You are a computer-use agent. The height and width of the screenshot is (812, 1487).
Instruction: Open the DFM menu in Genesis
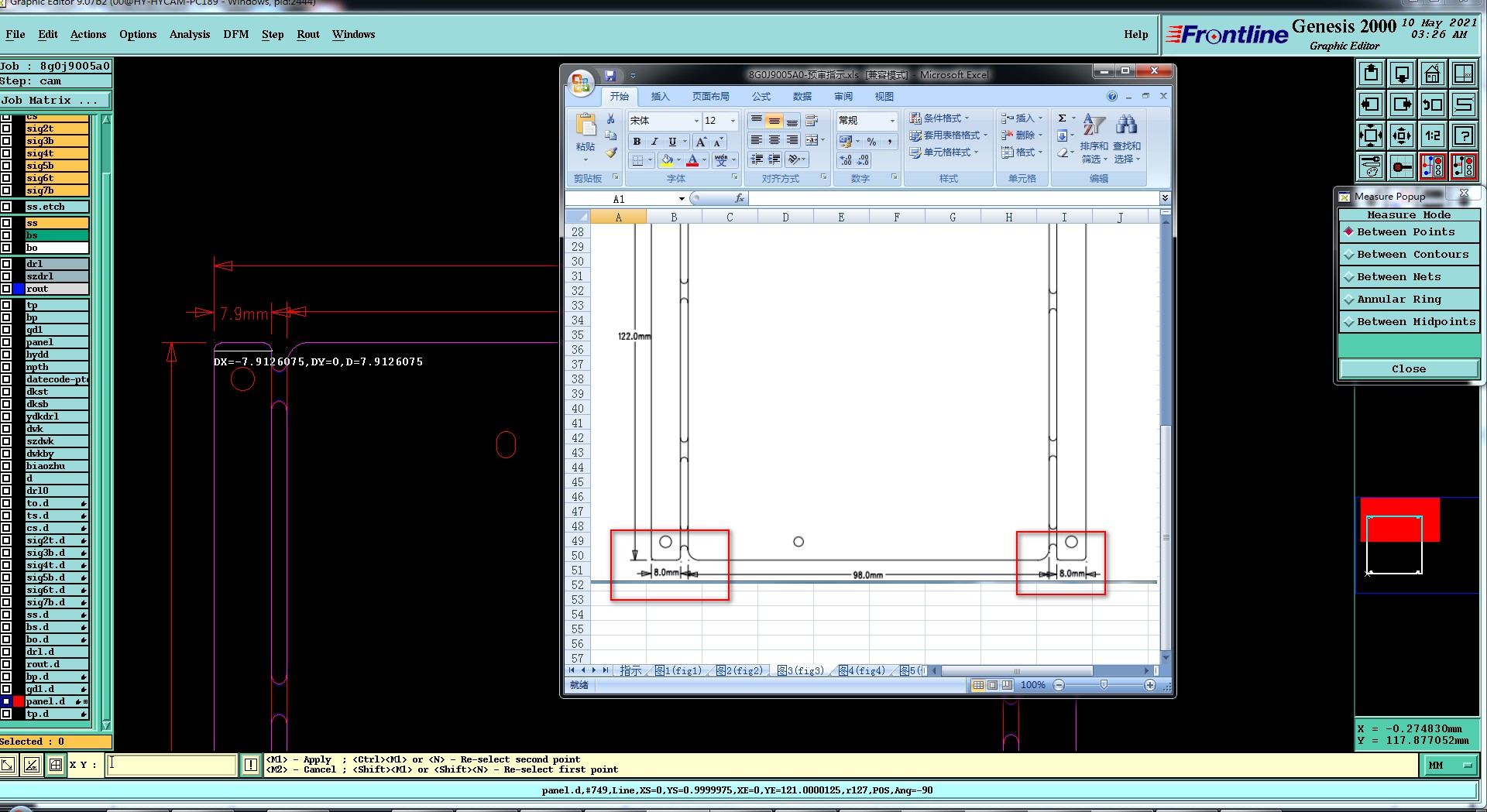click(236, 34)
